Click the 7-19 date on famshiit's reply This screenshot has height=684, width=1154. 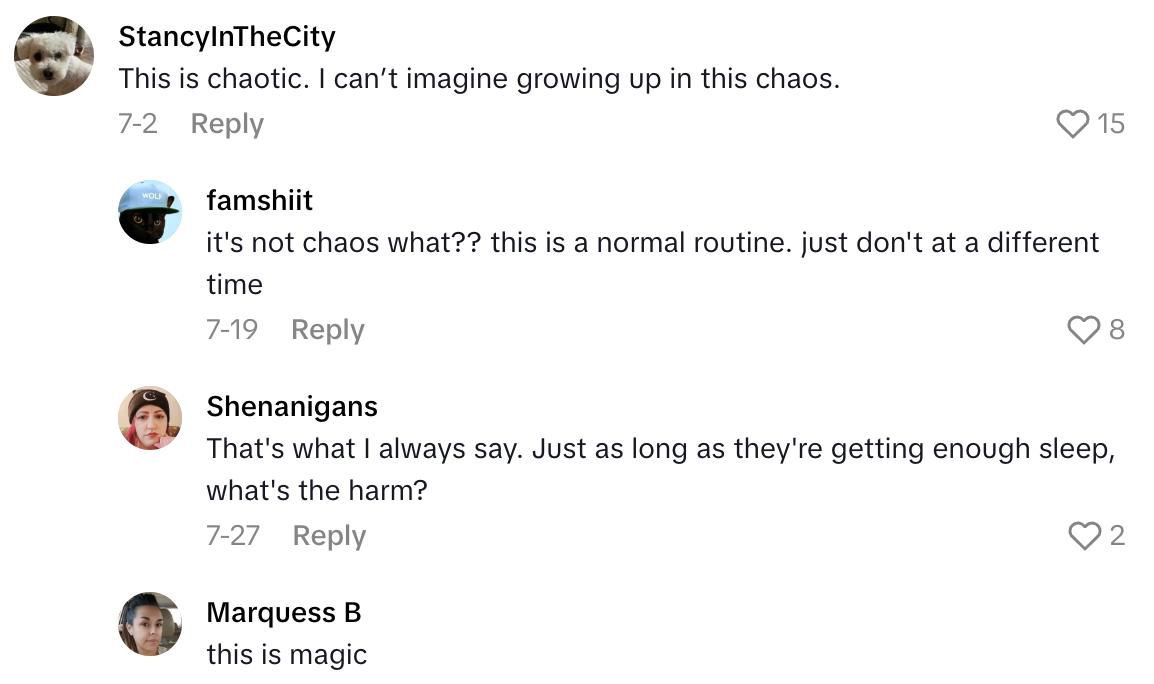232,330
